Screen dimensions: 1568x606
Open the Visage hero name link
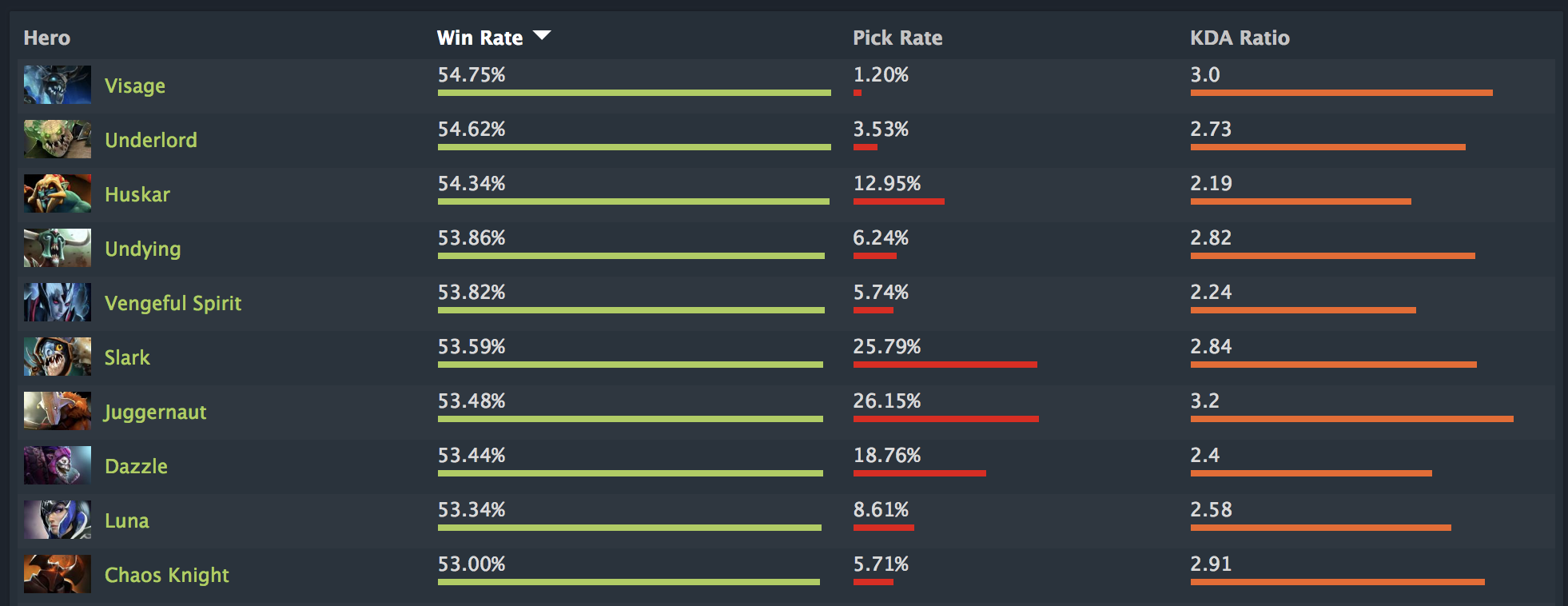coord(135,86)
